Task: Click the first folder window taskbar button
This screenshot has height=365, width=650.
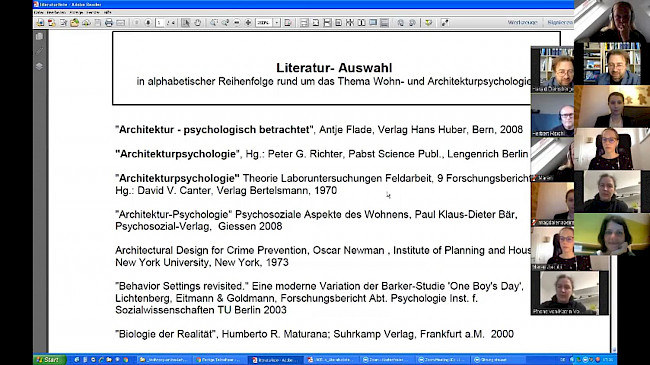Action: tap(163, 360)
